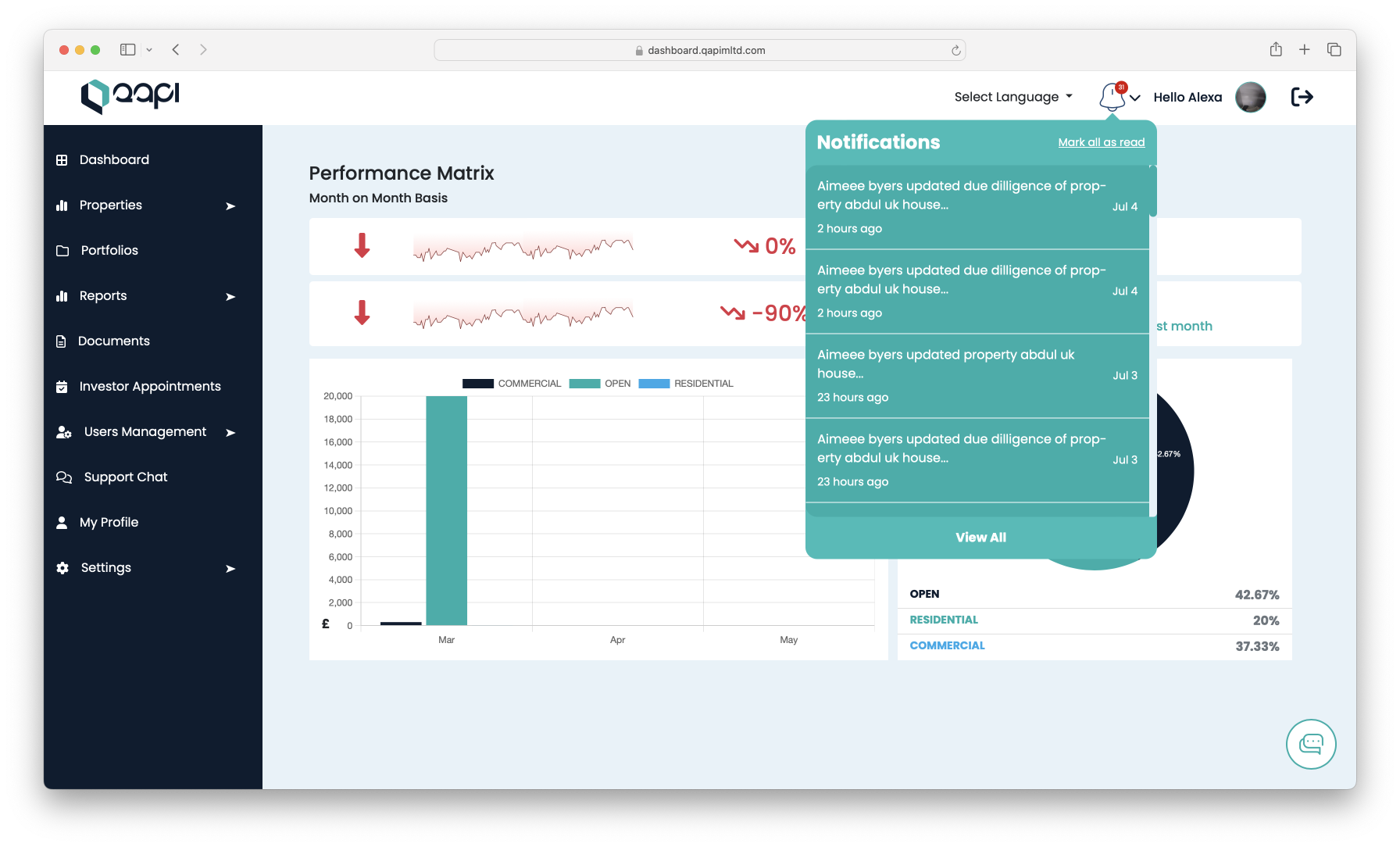
Task: Click the Safari address bar
Action: (699, 51)
